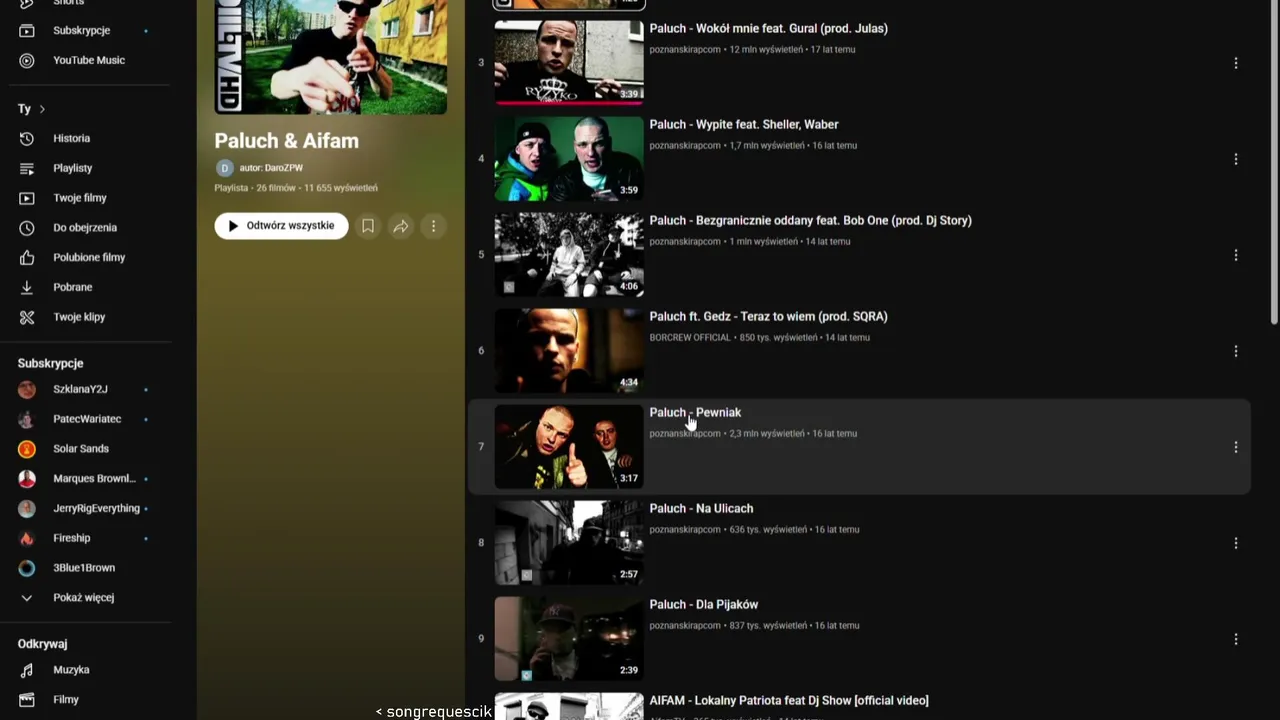Image resolution: width=1280 pixels, height=720 pixels.
Task: Open Do obejrzenia watch later list
Action: [x=85, y=228]
